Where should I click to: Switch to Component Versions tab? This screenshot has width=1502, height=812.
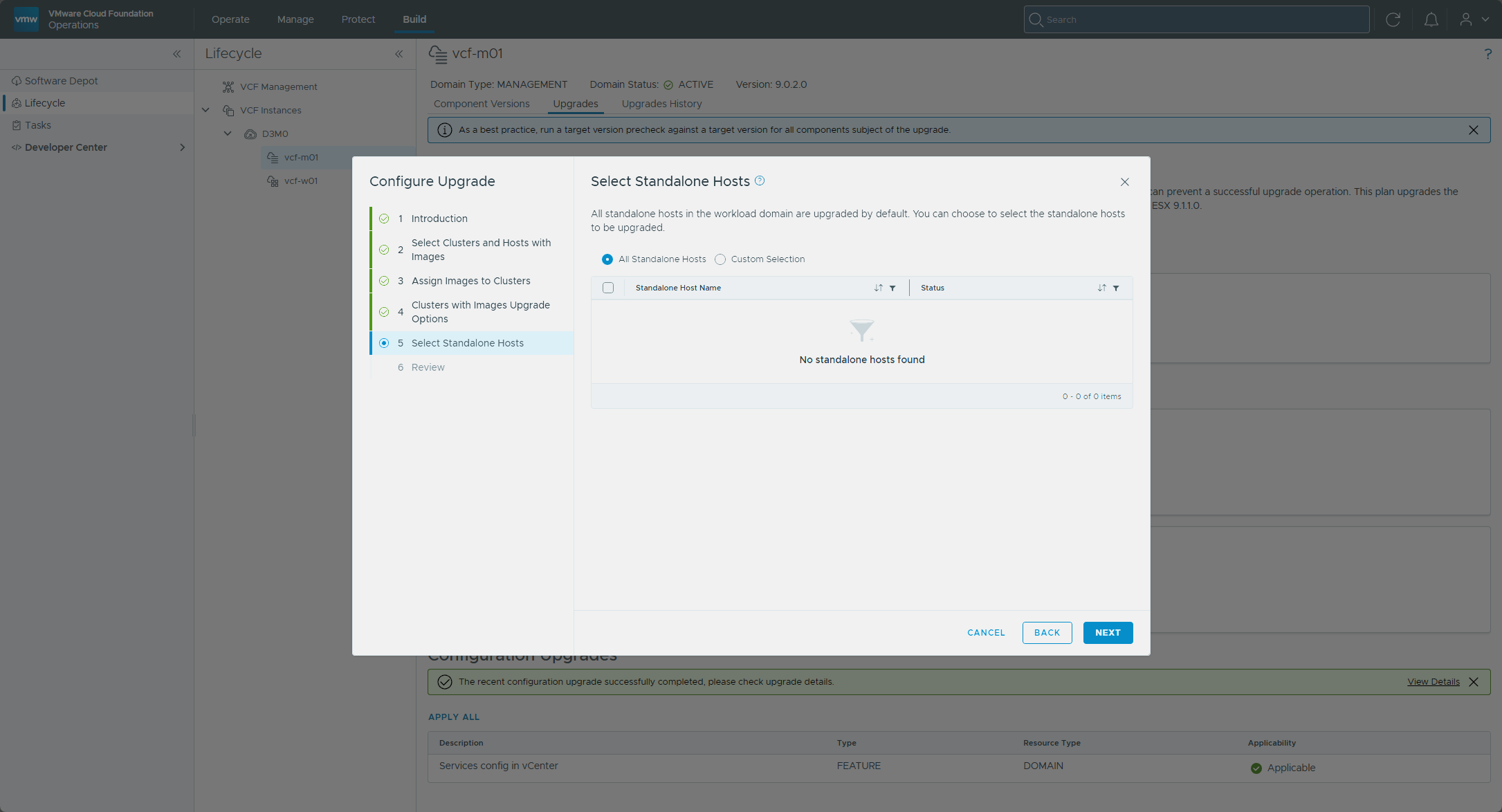(x=482, y=104)
